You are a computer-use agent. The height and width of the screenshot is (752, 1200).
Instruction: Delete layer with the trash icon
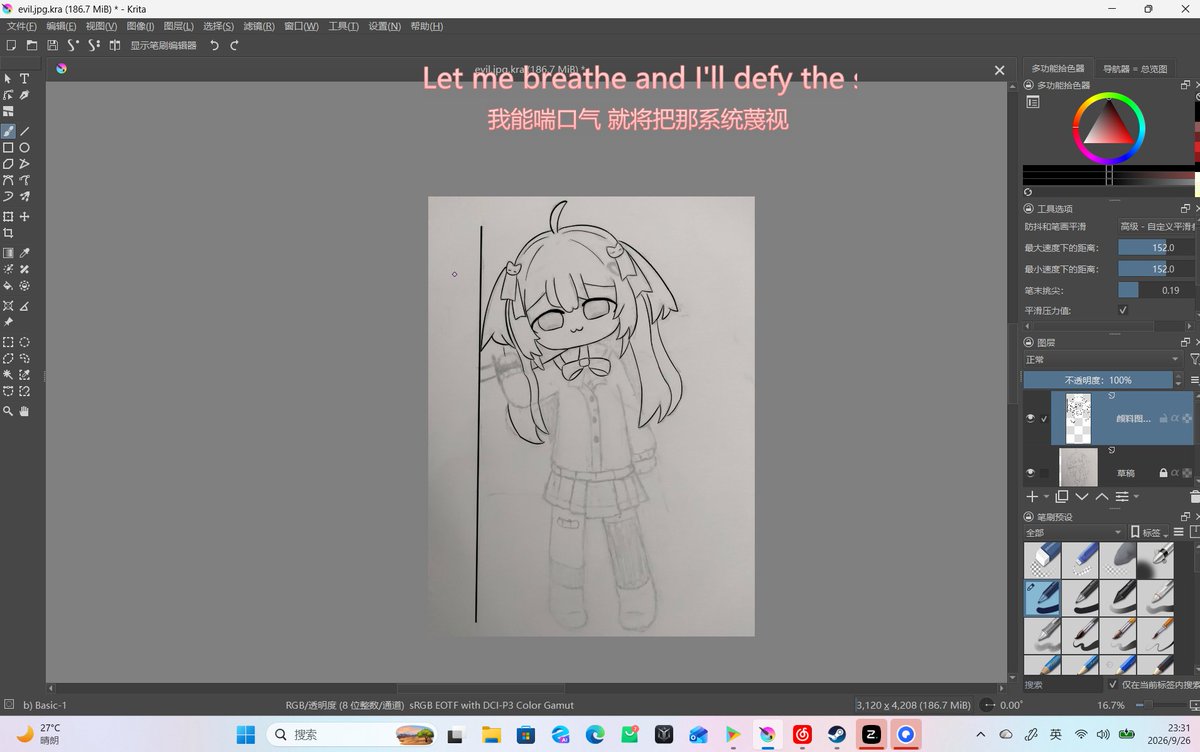coord(1195,496)
